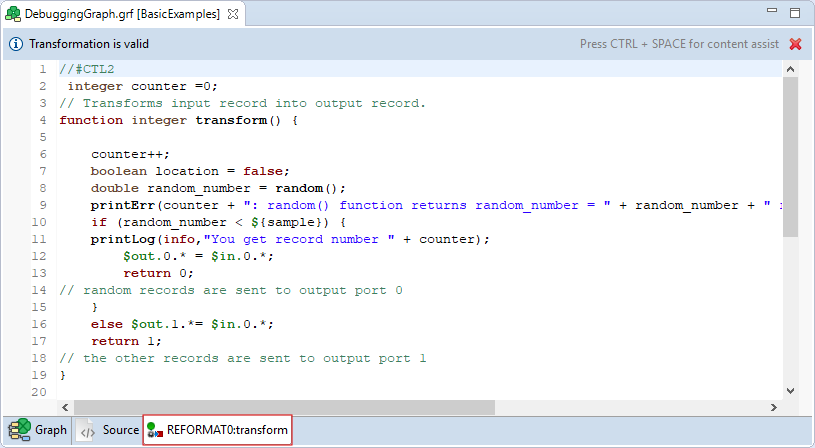Image resolution: width=815 pixels, height=448 pixels.
Task: Click the Source tab's code icon
Action: (x=88, y=430)
